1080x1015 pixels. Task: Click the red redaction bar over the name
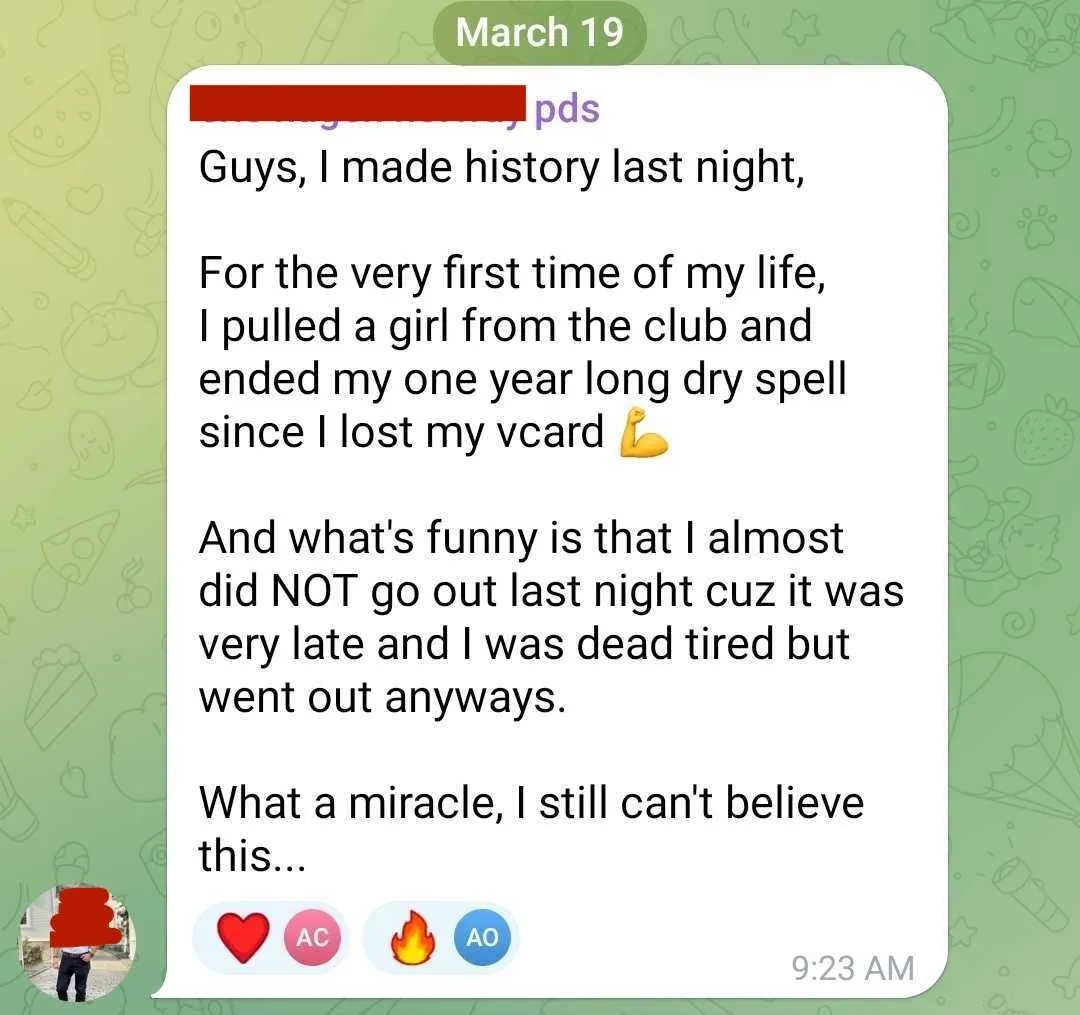(x=358, y=103)
